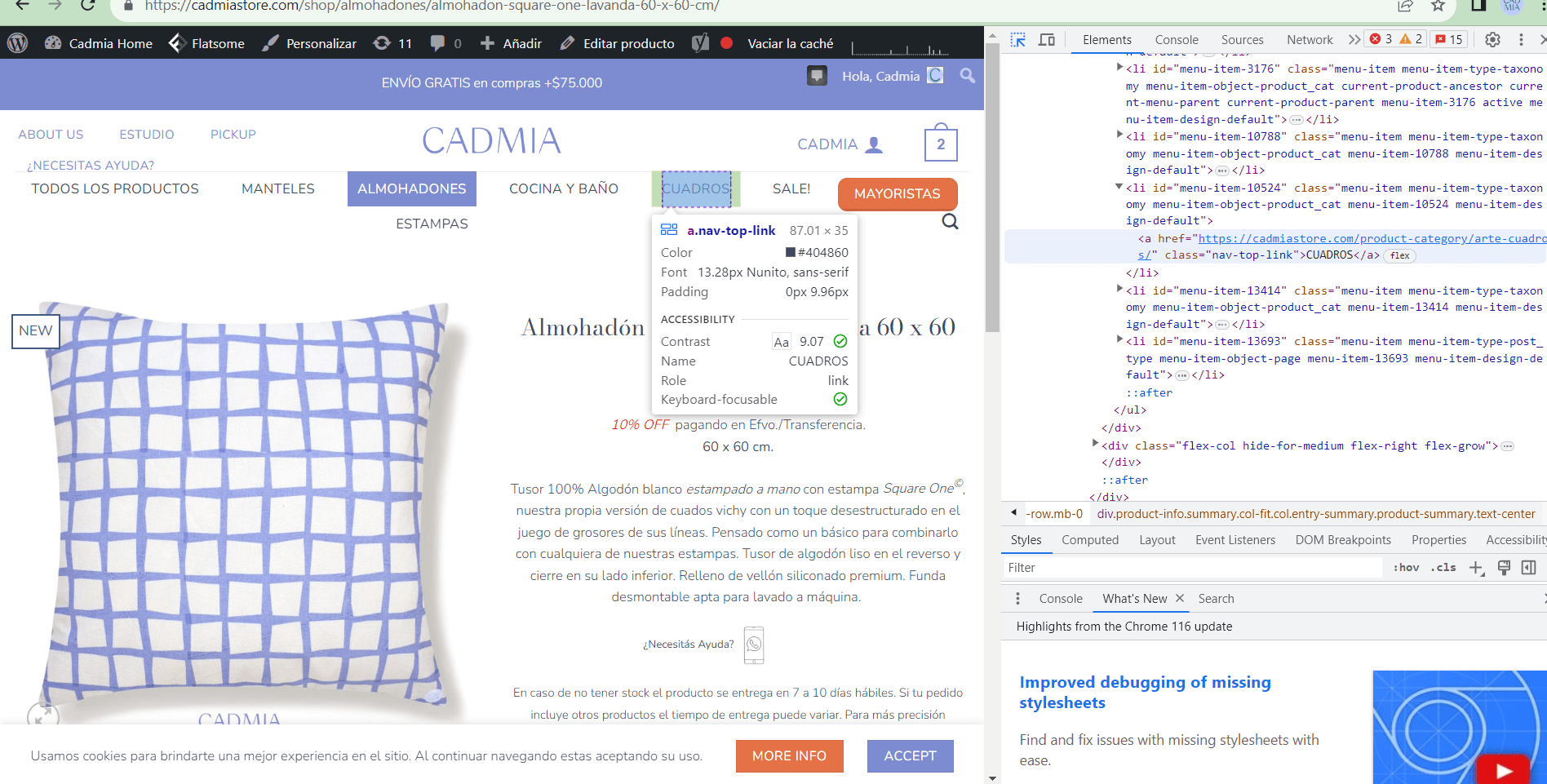1547x784 pixels.
Task: Open DevTools customize three-dot menu
Action: click(1521, 39)
